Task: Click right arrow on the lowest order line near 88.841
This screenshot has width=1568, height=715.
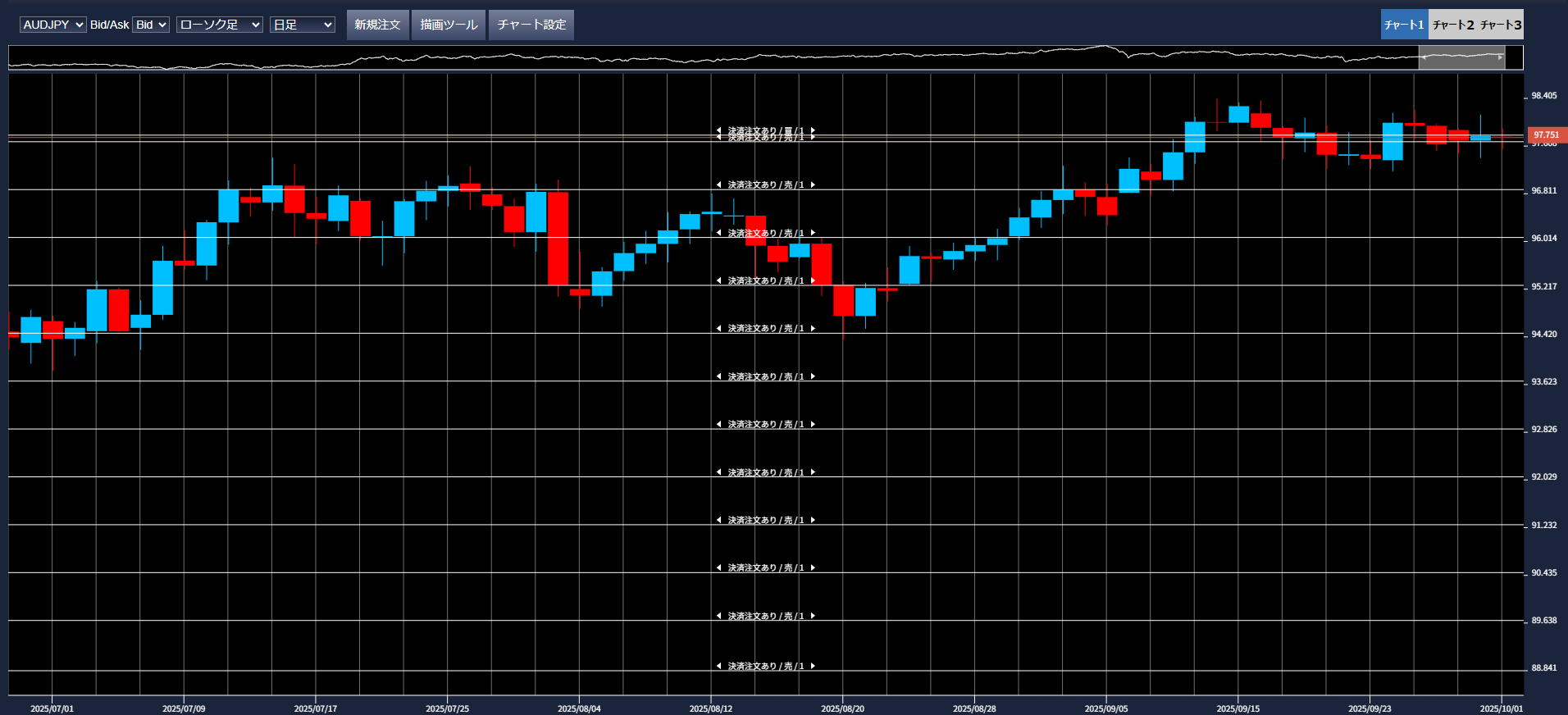Action: [x=813, y=666]
